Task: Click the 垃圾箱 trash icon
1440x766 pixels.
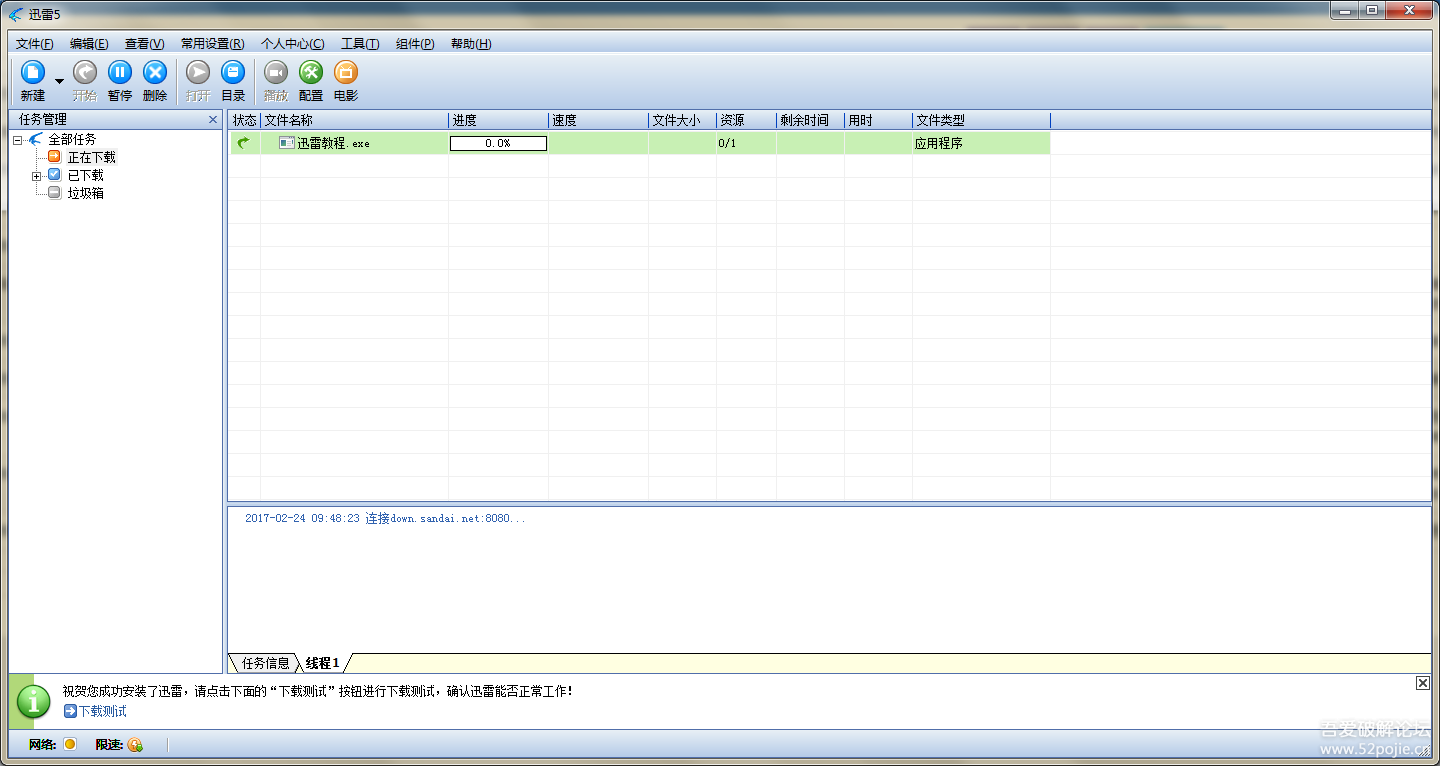Action: coord(54,193)
